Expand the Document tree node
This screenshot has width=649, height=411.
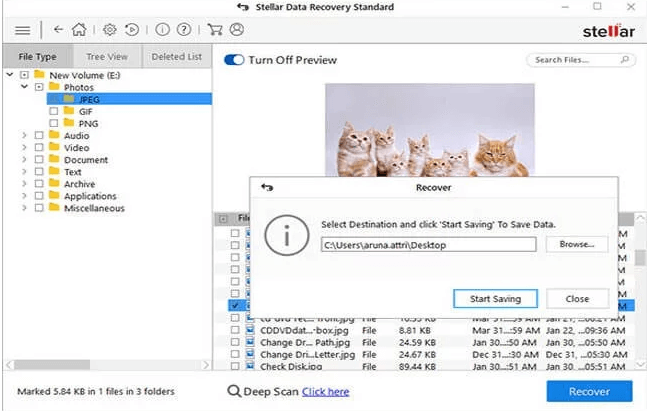pos(24,159)
